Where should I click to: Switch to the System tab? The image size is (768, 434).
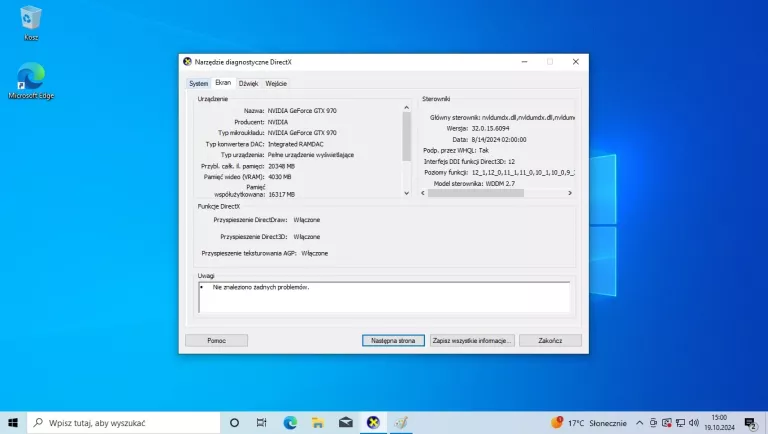[x=198, y=83]
